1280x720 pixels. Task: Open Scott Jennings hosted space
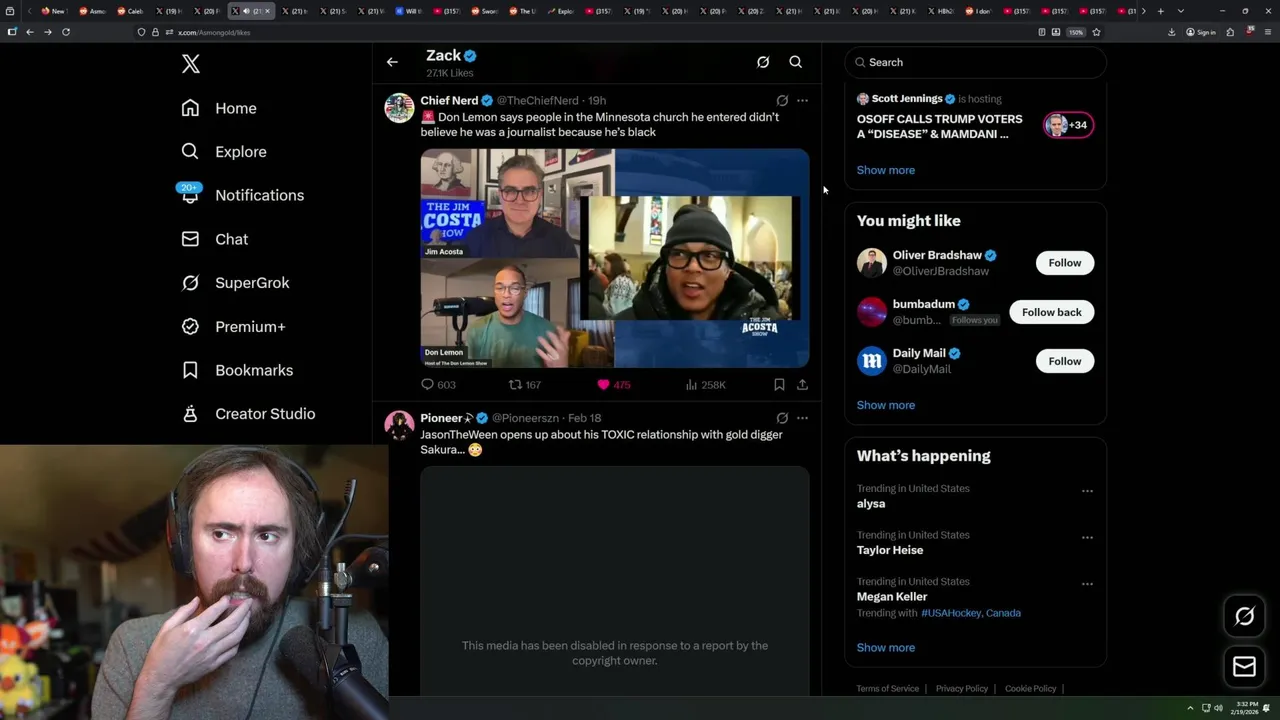coord(975,117)
